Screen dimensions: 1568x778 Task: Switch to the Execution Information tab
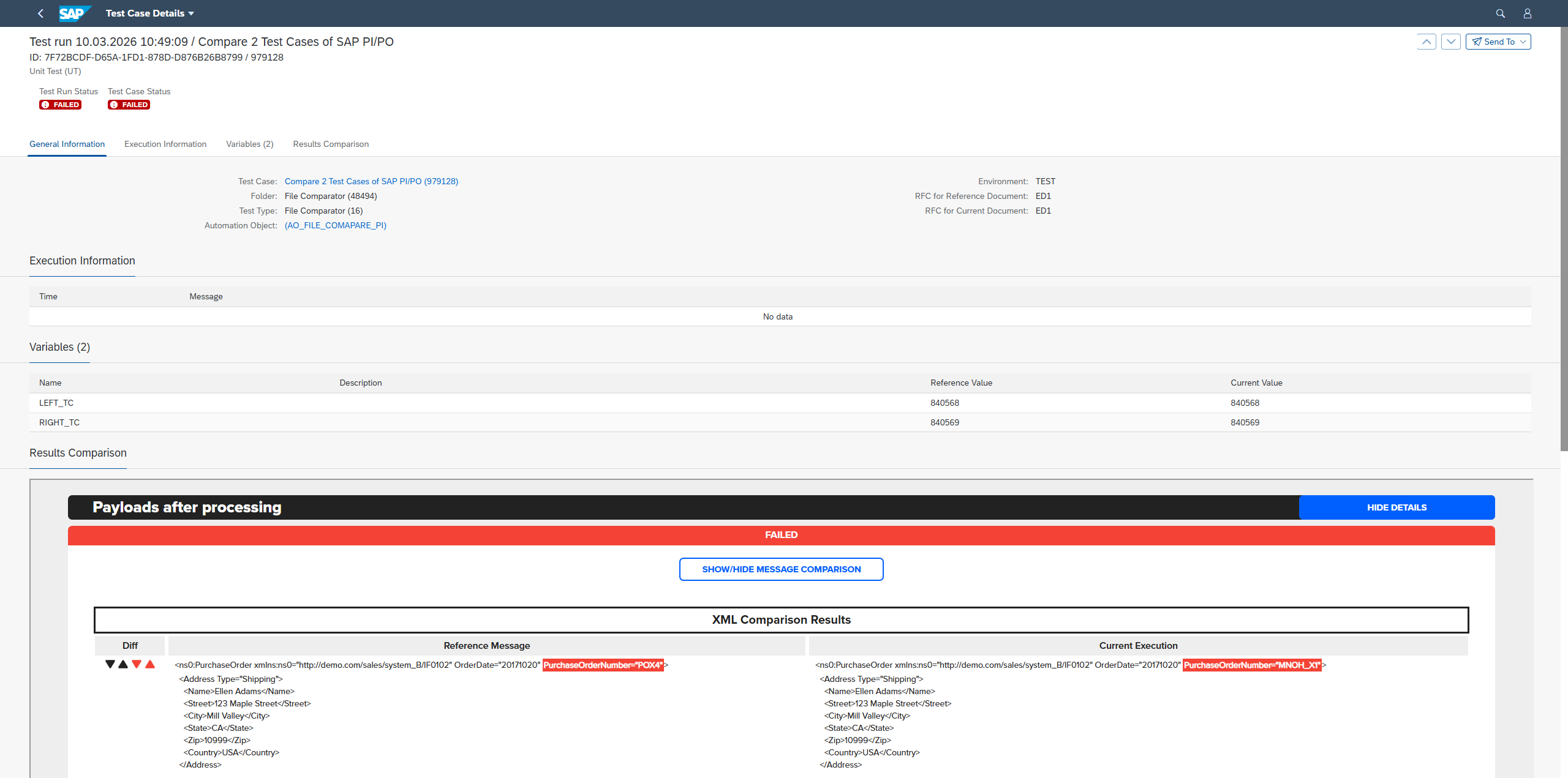(x=165, y=144)
